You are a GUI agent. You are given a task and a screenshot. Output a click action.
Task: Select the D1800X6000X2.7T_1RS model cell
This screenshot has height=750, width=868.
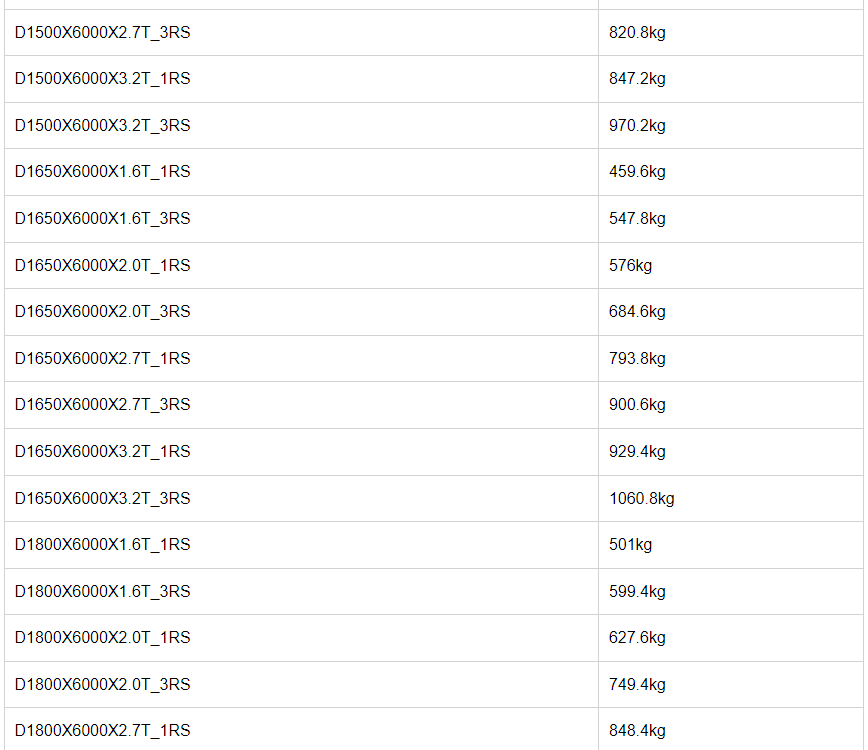(102, 730)
